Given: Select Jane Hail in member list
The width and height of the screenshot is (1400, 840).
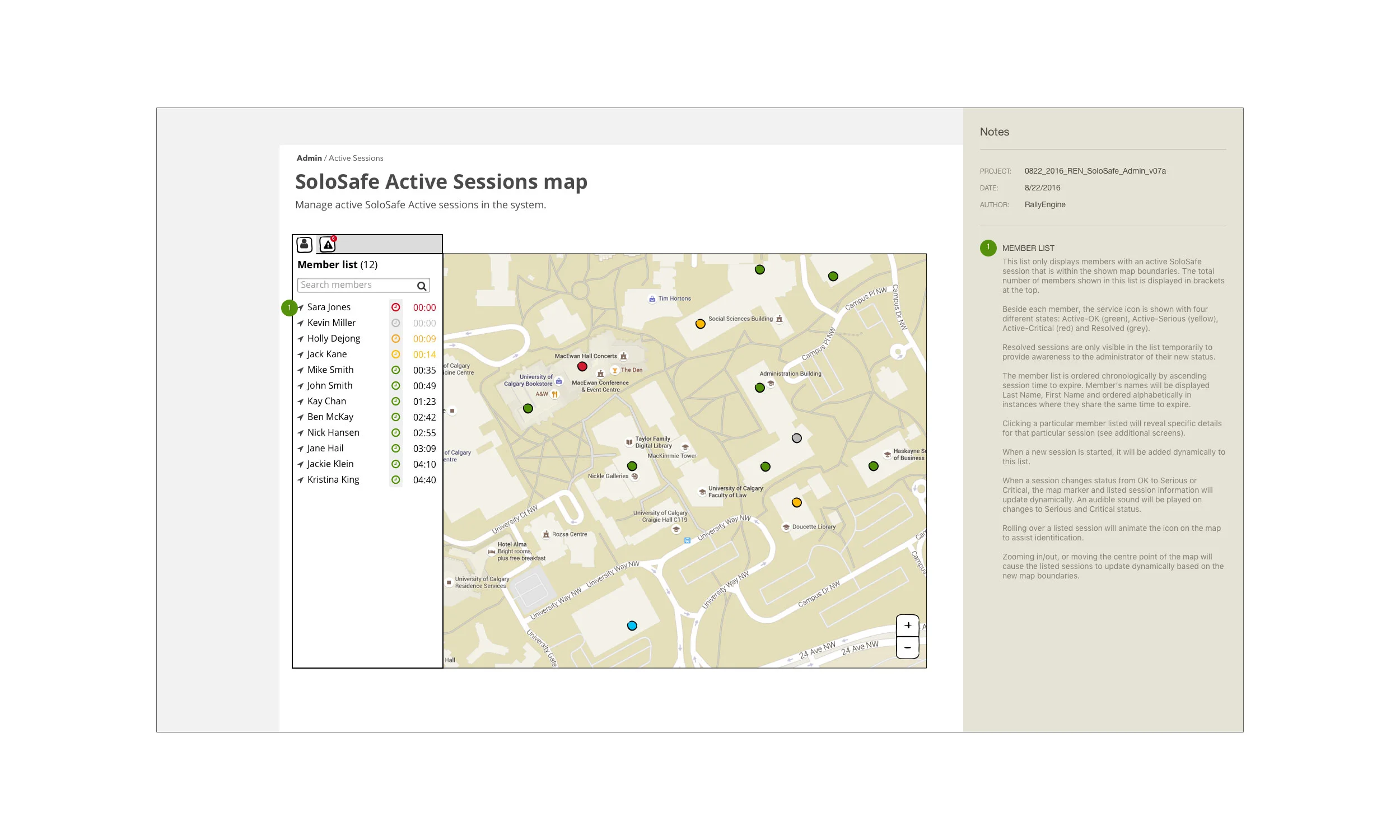Looking at the screenshot, I should (x=325, y=449).
